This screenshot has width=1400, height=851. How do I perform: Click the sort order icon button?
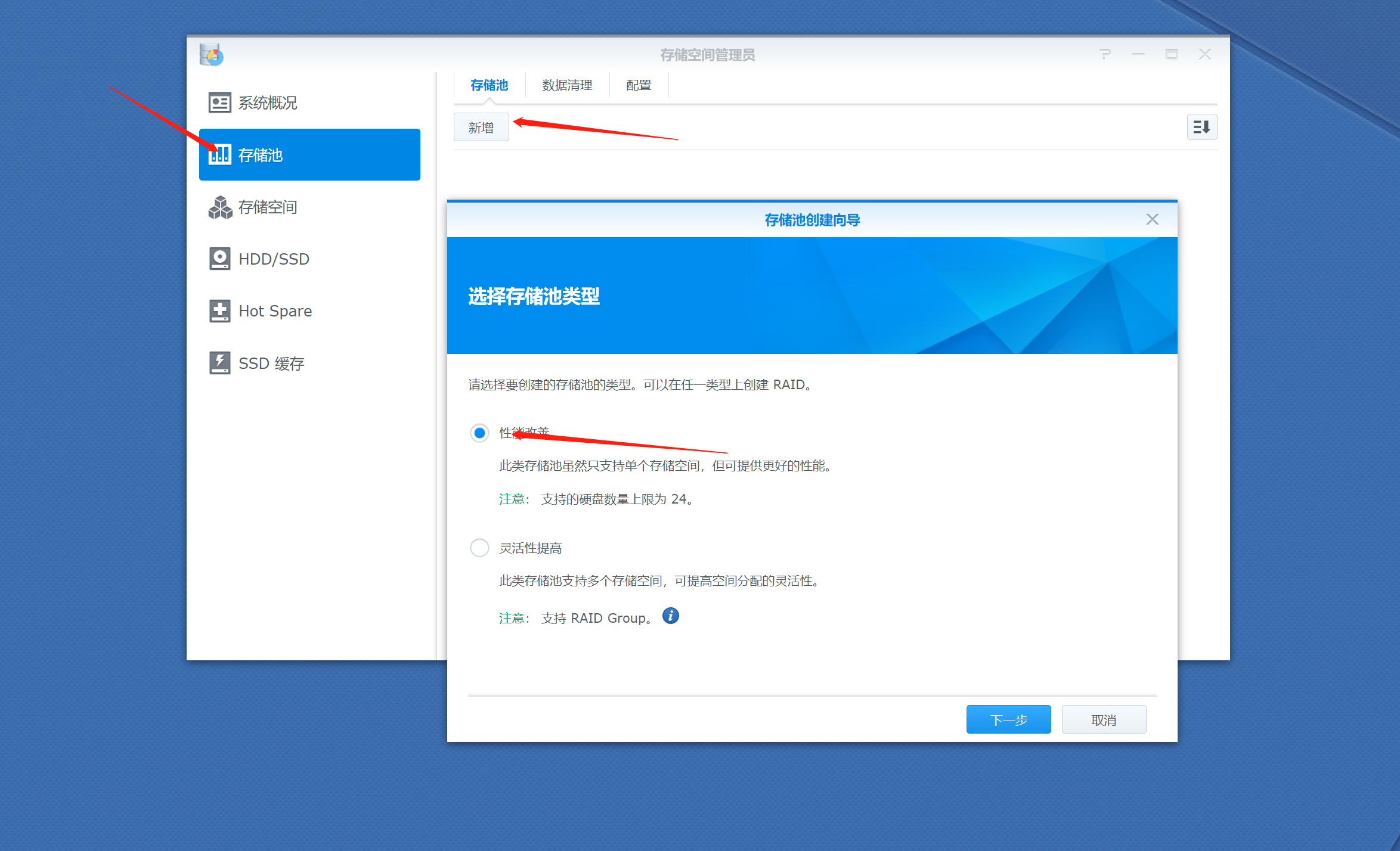point(1201,127)
